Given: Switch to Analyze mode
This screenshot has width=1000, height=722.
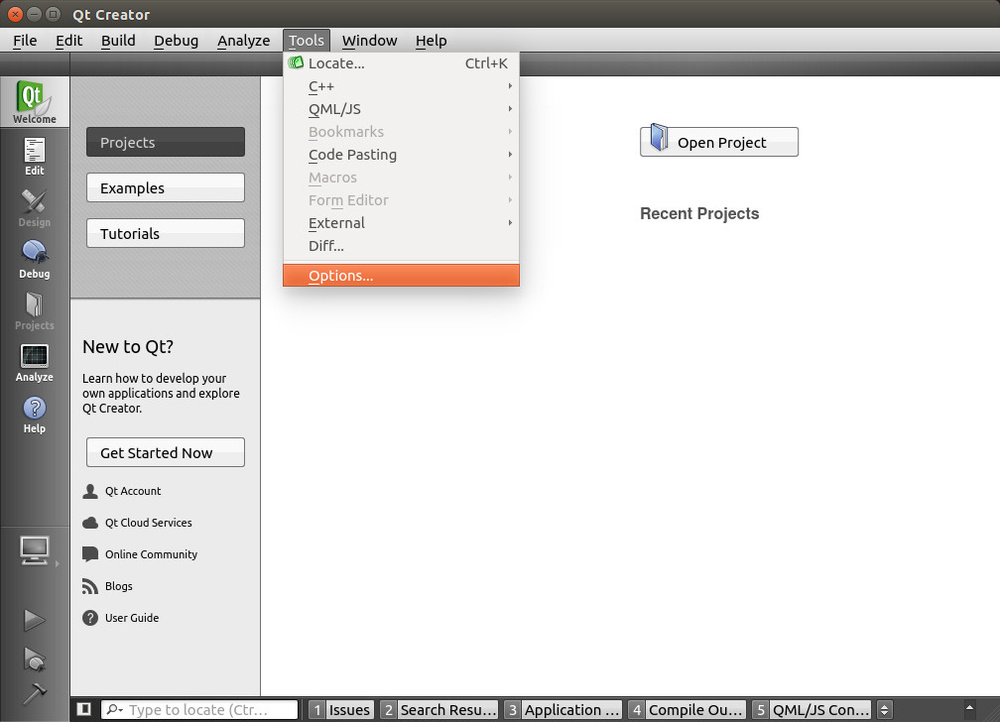Looking at the screenshot, I should point(34,363).
